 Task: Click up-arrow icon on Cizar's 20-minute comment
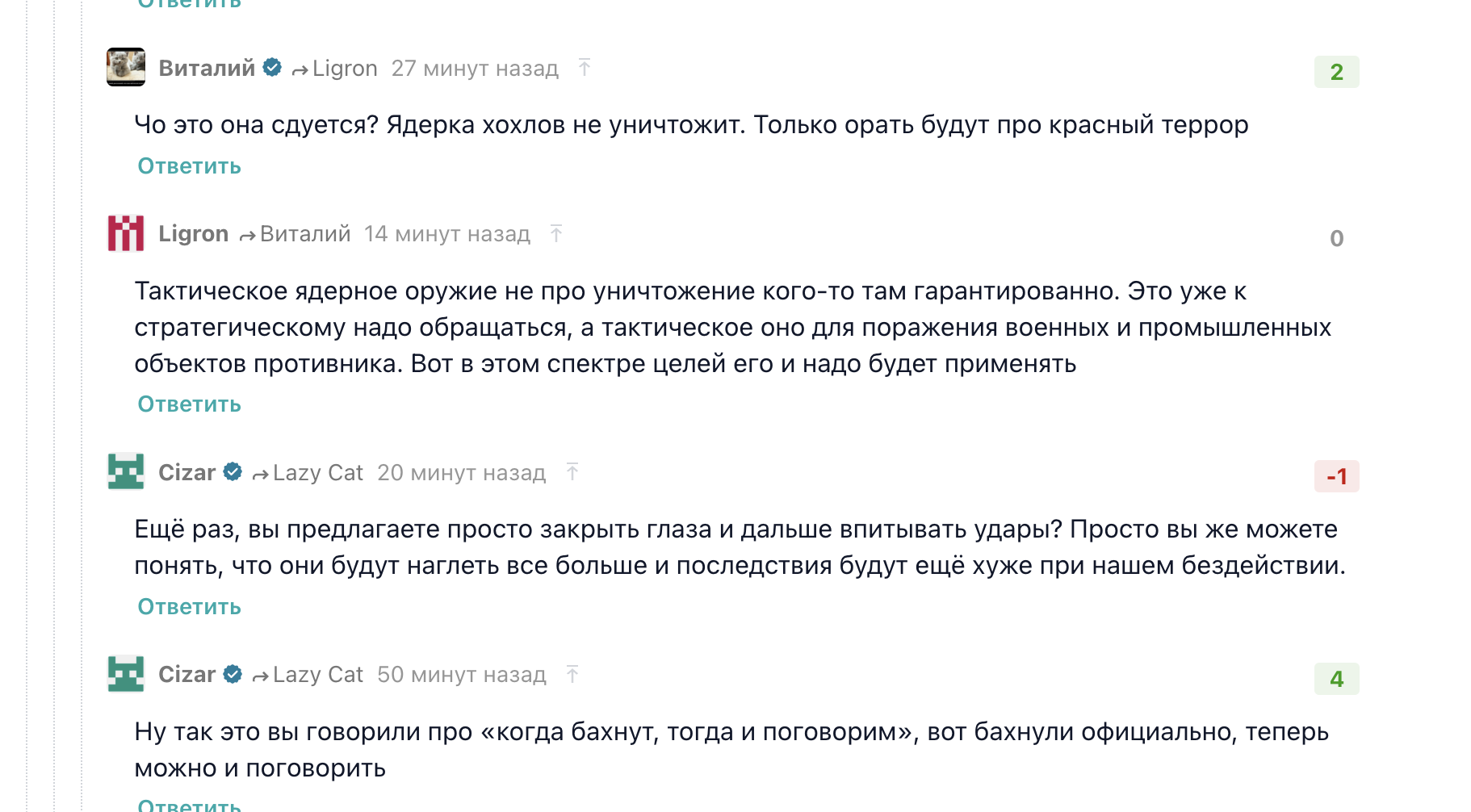572,471
